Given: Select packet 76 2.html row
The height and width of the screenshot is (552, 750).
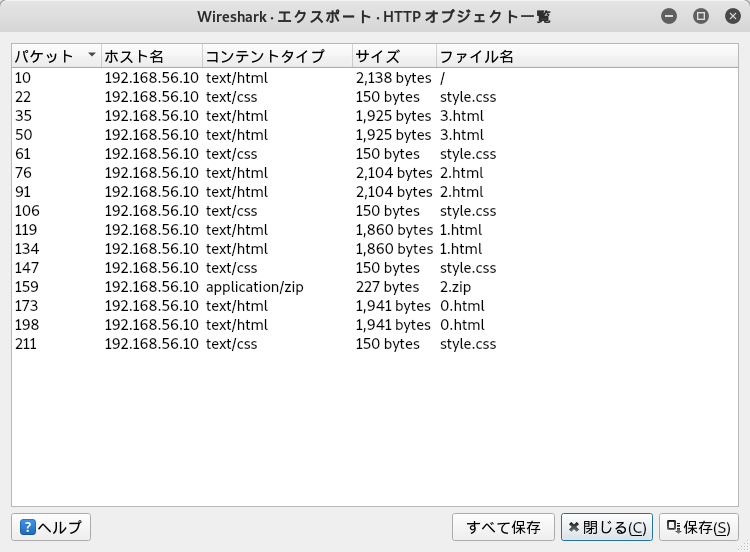Looking at the screenshot, I should [375, 173].
